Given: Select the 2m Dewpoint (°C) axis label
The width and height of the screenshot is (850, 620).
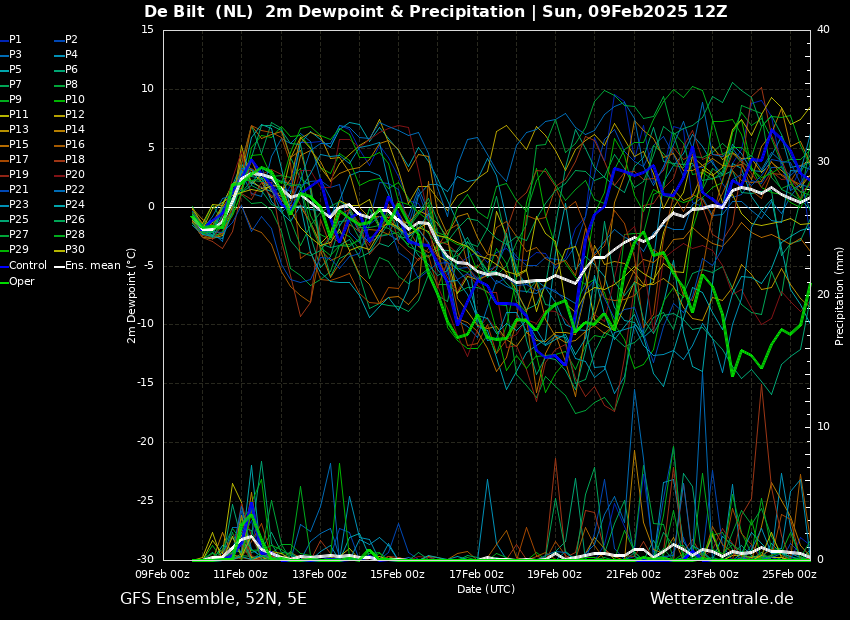Looking at the screenshot, I should [131, 295].
